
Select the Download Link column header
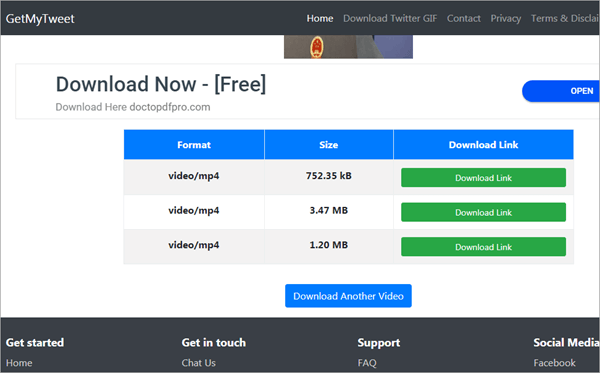[483, 145]
